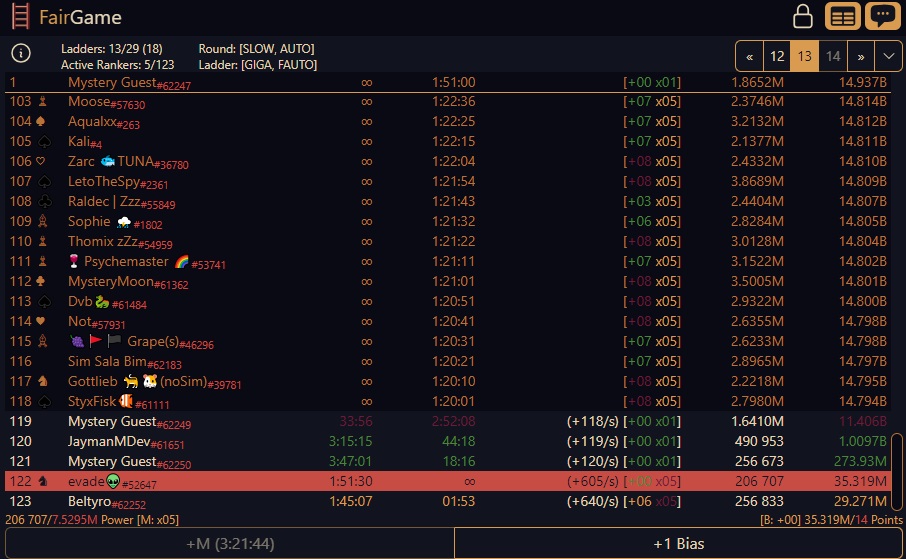
Task: Click the highlighted evade #52647 row
Action: 450,481
